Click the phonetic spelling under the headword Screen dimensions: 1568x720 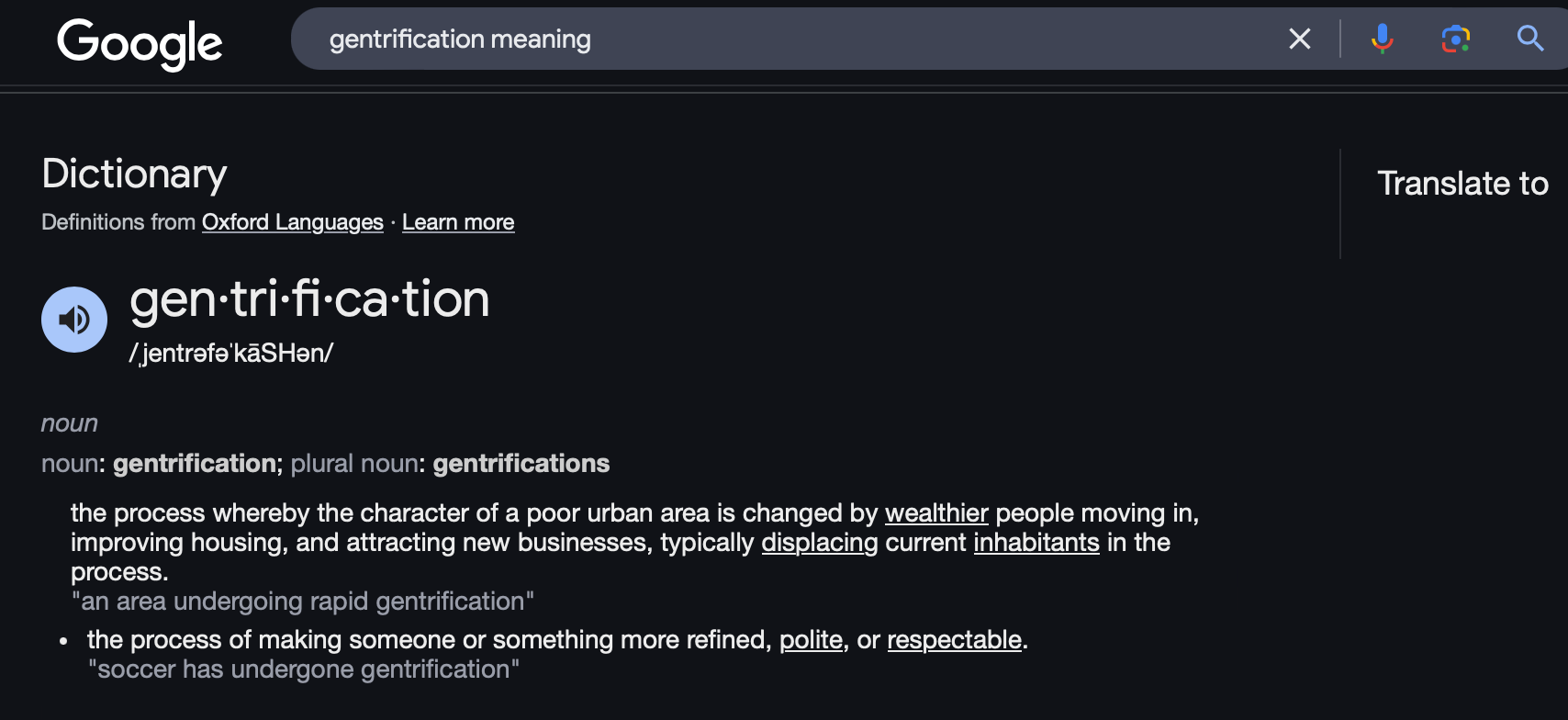tap(230, 354)
